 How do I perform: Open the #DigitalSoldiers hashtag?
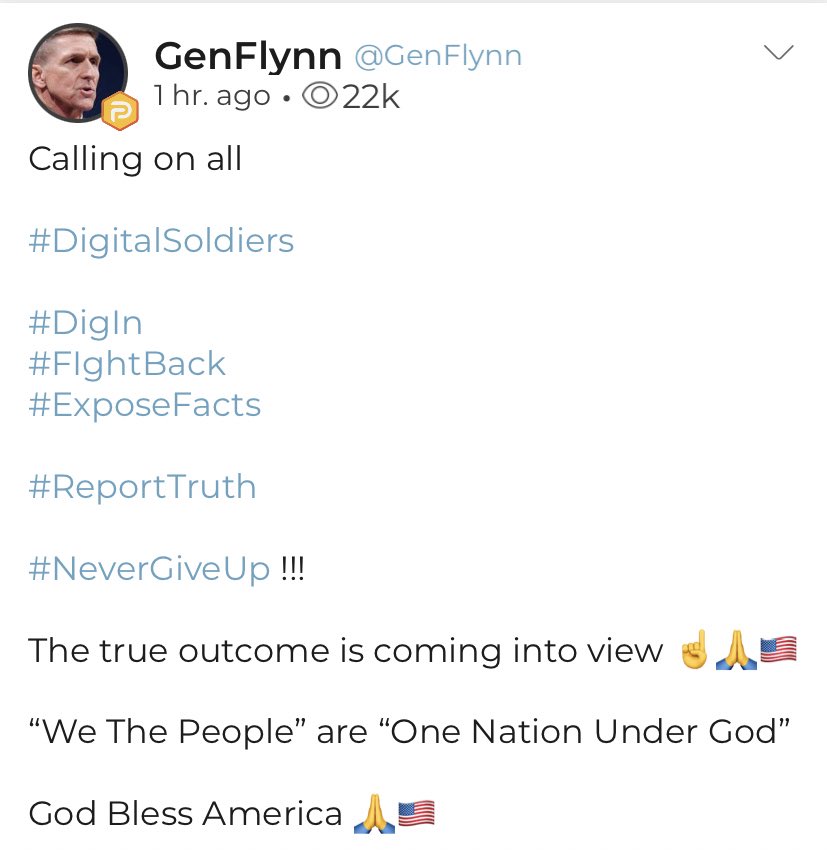pos(161,241)
